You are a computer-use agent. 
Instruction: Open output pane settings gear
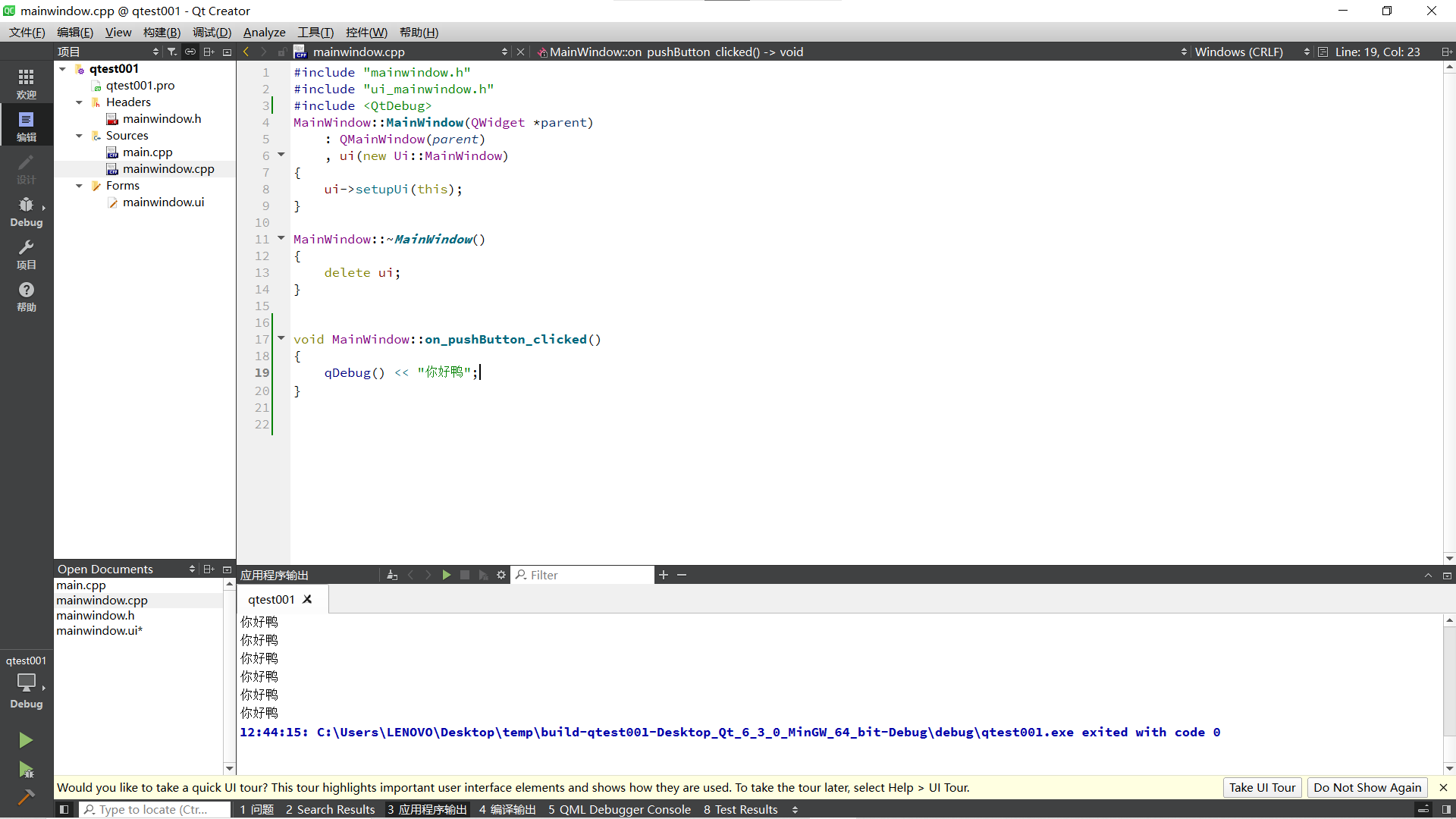501,575
